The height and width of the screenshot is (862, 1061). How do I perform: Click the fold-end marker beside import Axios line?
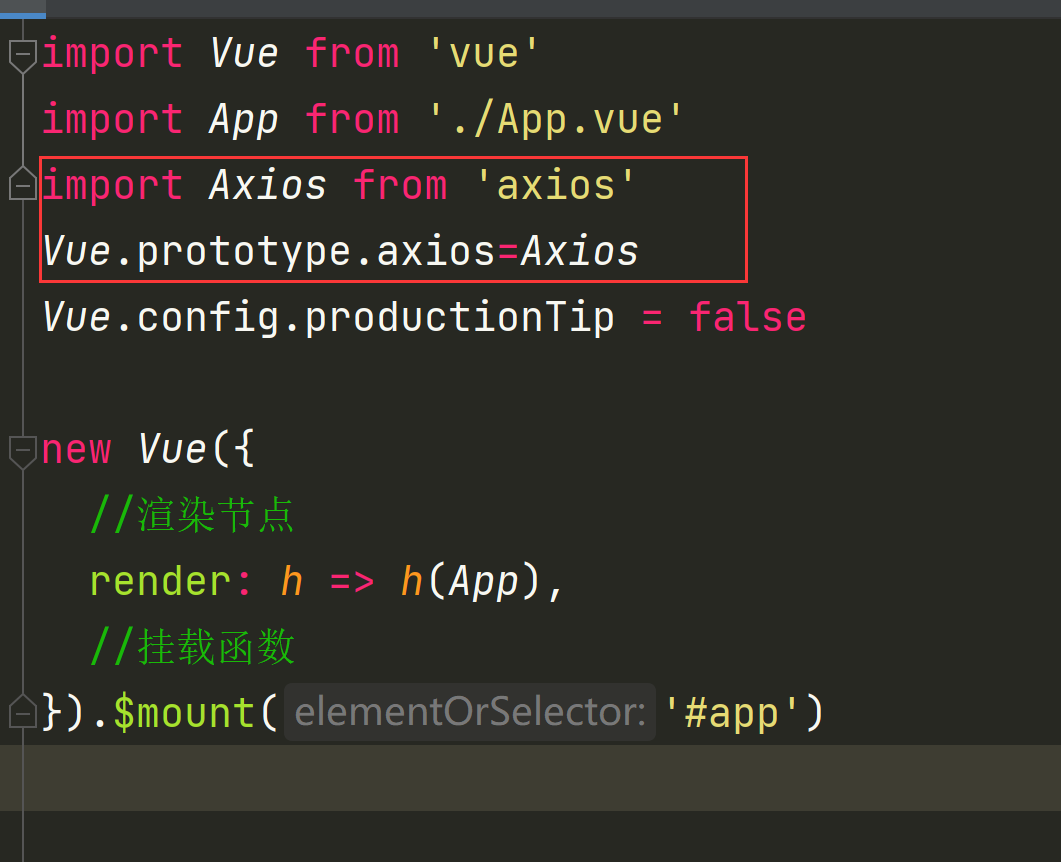tap(22, 186)
